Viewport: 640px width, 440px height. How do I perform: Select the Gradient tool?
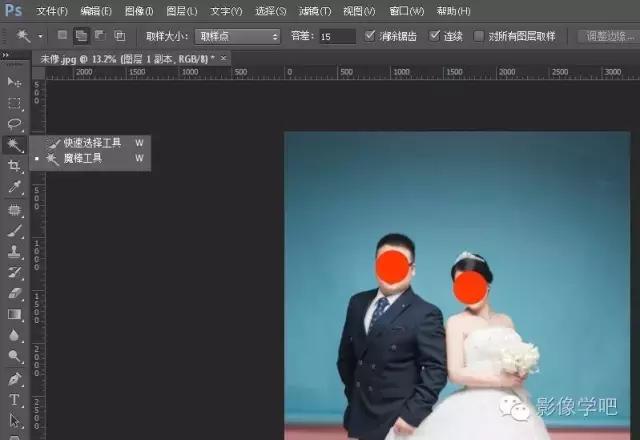14,314
